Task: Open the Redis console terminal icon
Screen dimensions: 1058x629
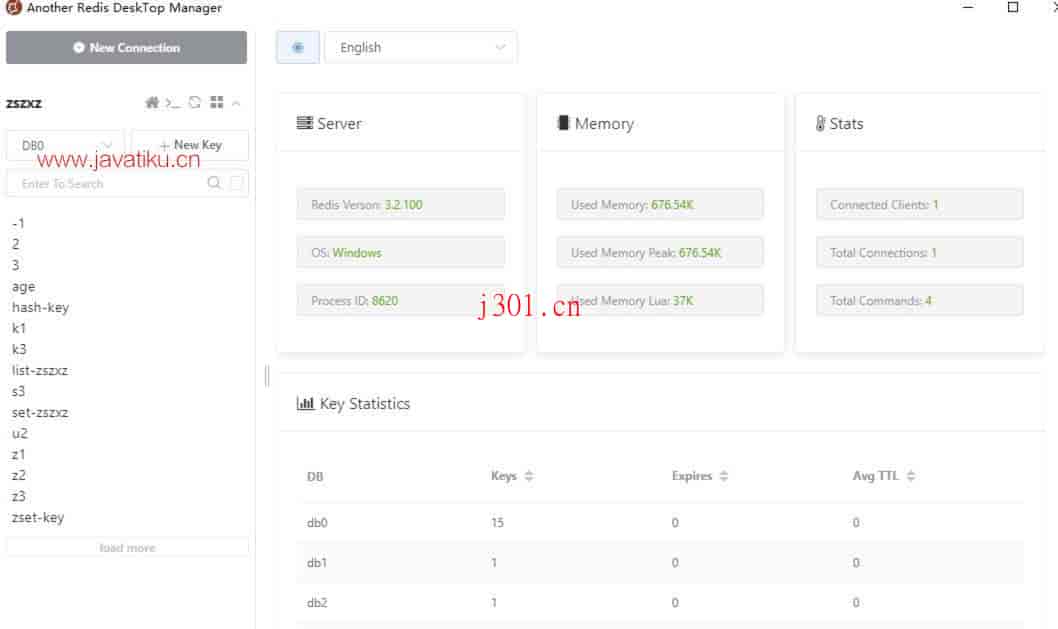Action: pyautogui.click(x=173, y=103)
